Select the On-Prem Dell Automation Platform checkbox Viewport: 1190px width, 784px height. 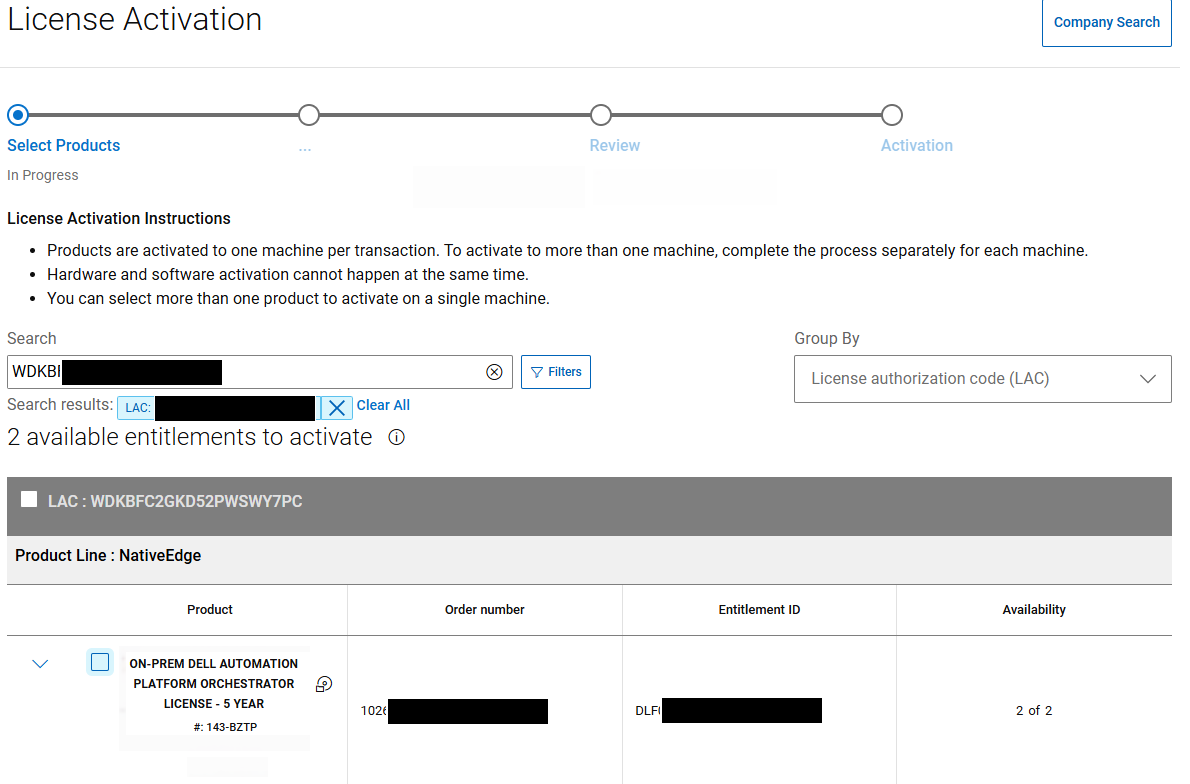(x=100, y=662)
